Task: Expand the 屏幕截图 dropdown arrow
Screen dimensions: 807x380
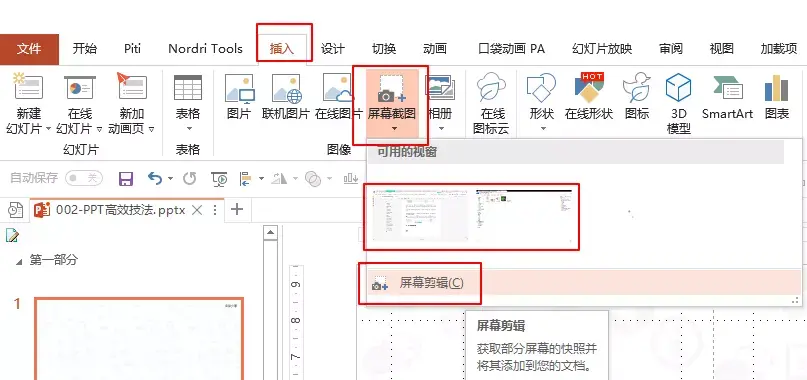Action: pos(394,129)
